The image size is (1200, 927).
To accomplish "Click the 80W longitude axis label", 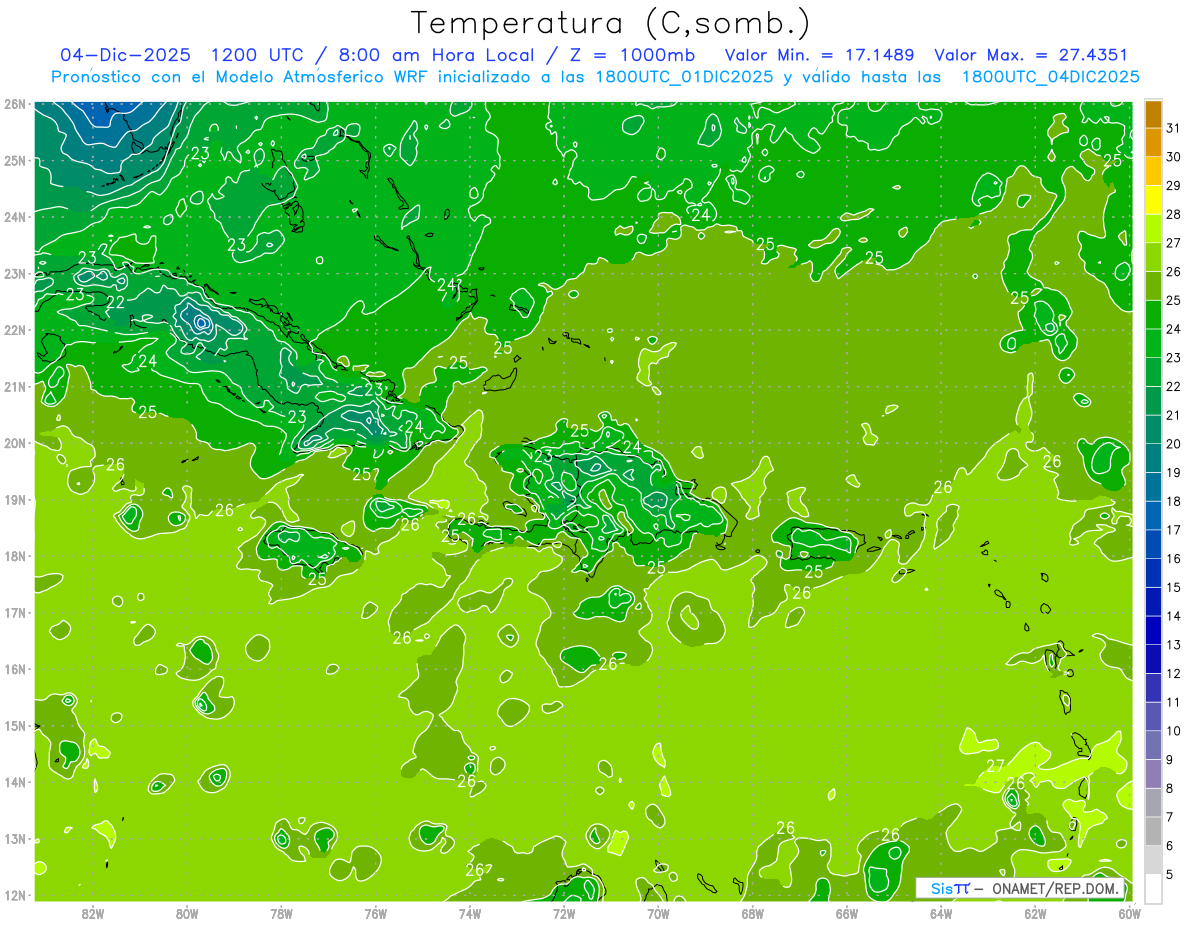I will coord(187,913).
